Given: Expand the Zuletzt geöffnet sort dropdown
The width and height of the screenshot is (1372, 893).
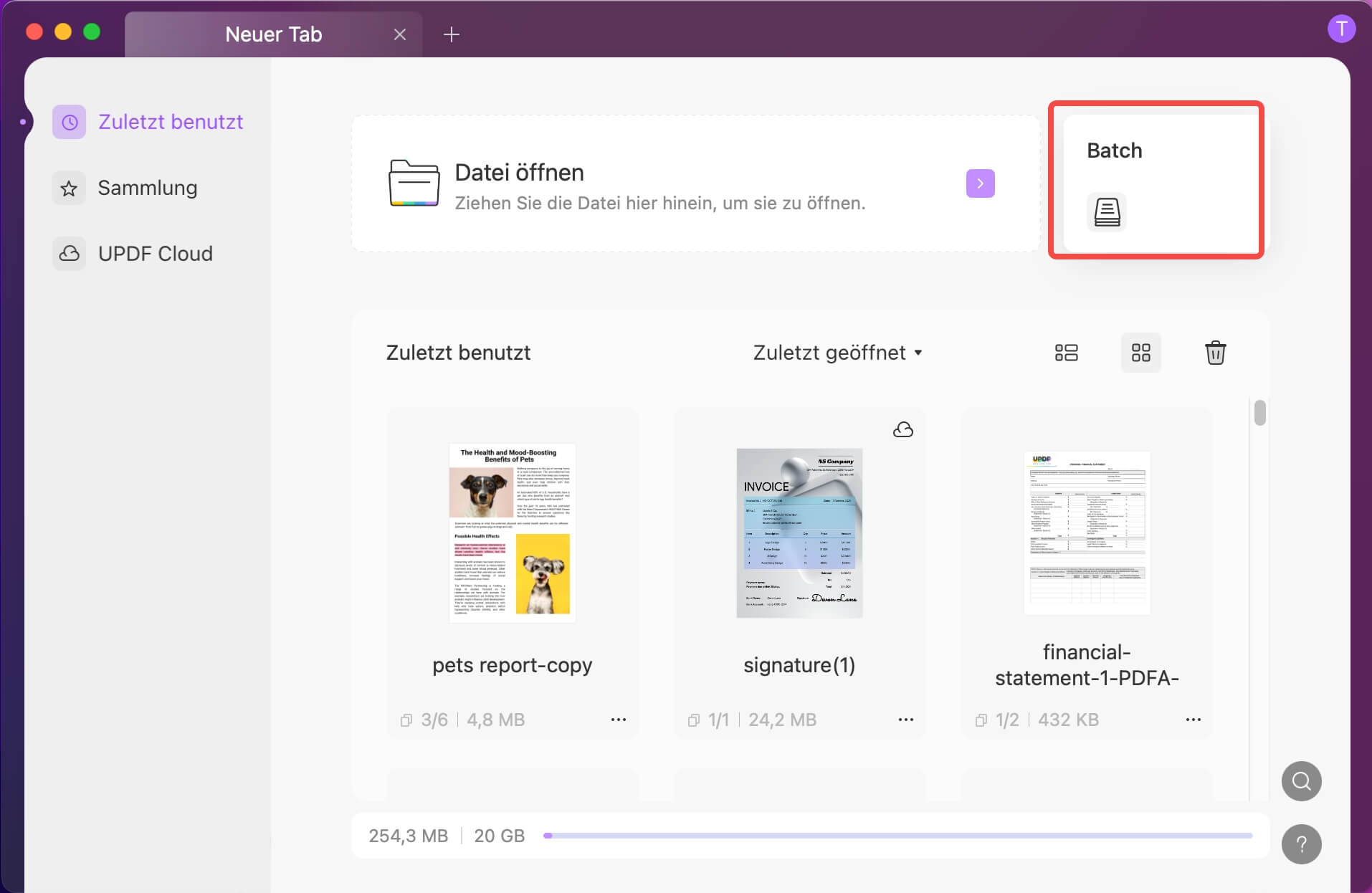Looking at the screenshot, I should pyautogui.click(x=837, y=353).
